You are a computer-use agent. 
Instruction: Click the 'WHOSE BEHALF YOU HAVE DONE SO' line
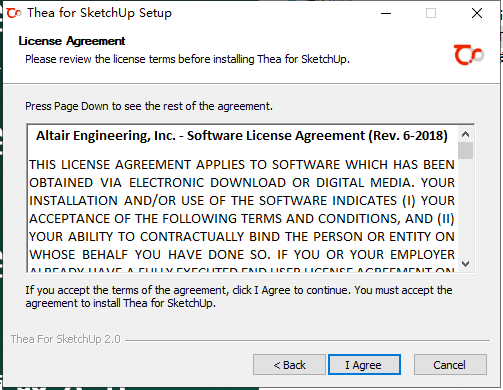click(x=242, y=255)
